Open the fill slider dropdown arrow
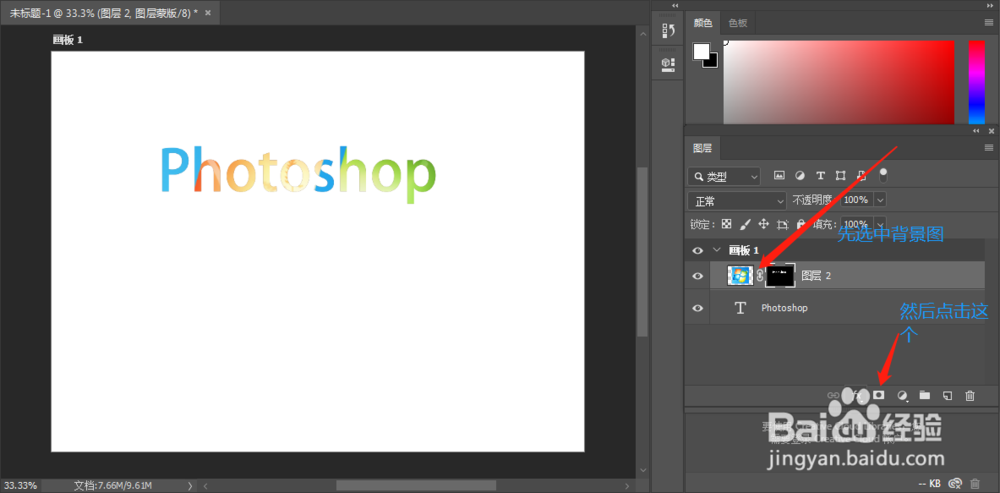This screenshot has height=493, width=1000. (x=881, y=224)
